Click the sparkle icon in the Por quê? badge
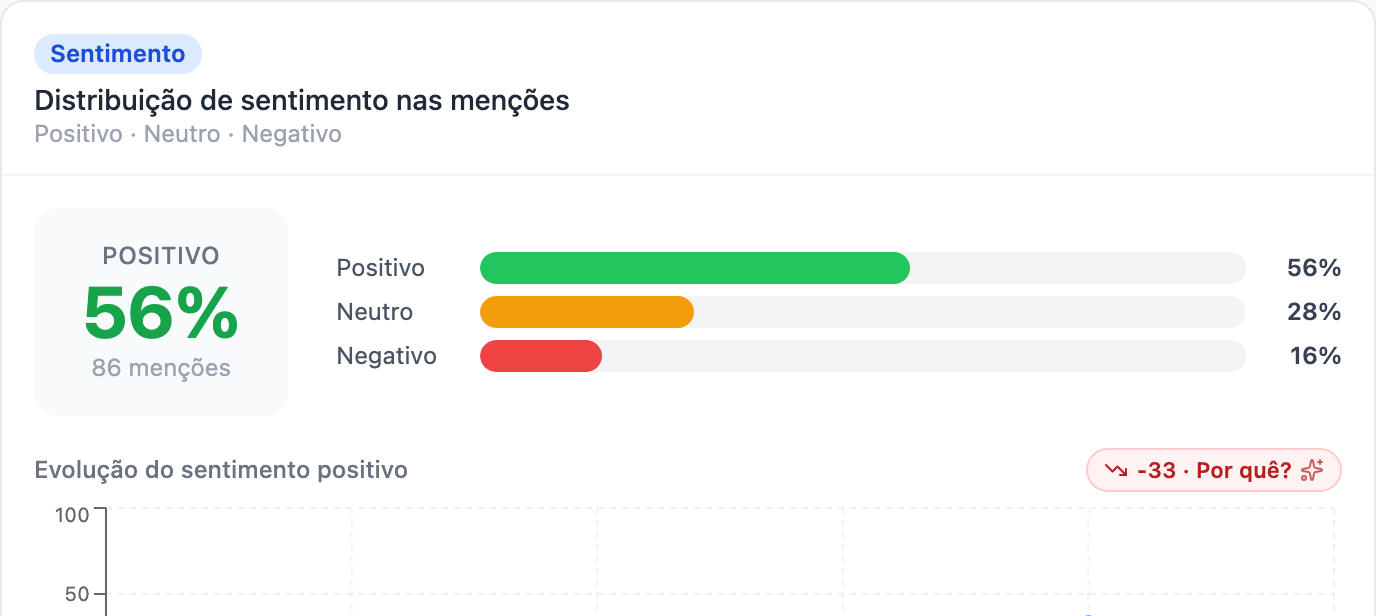The width and height of the screenshot is (1376, 616). (x=1312, y=470)
